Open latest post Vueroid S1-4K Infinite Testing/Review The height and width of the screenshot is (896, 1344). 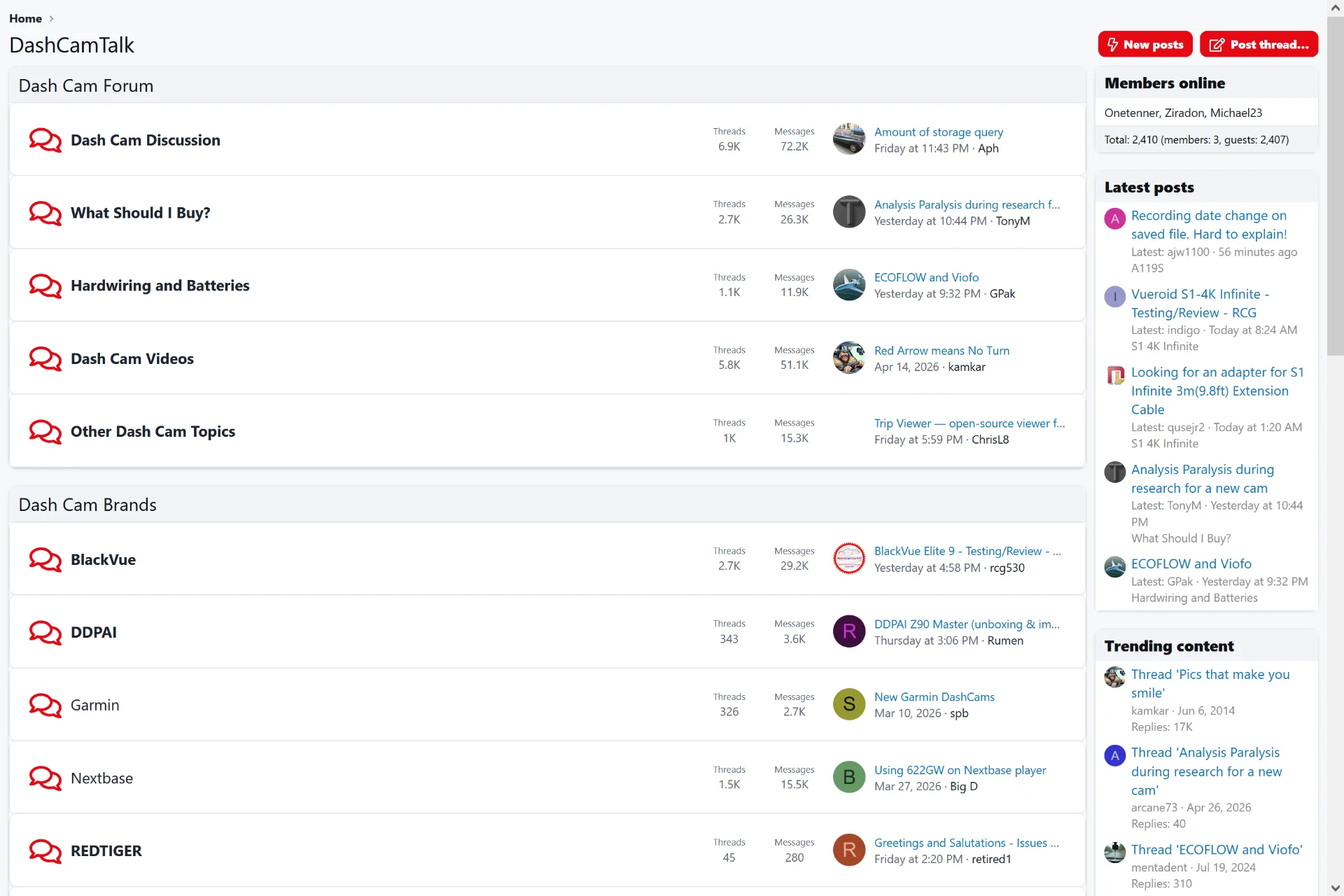pos(1200,303)
